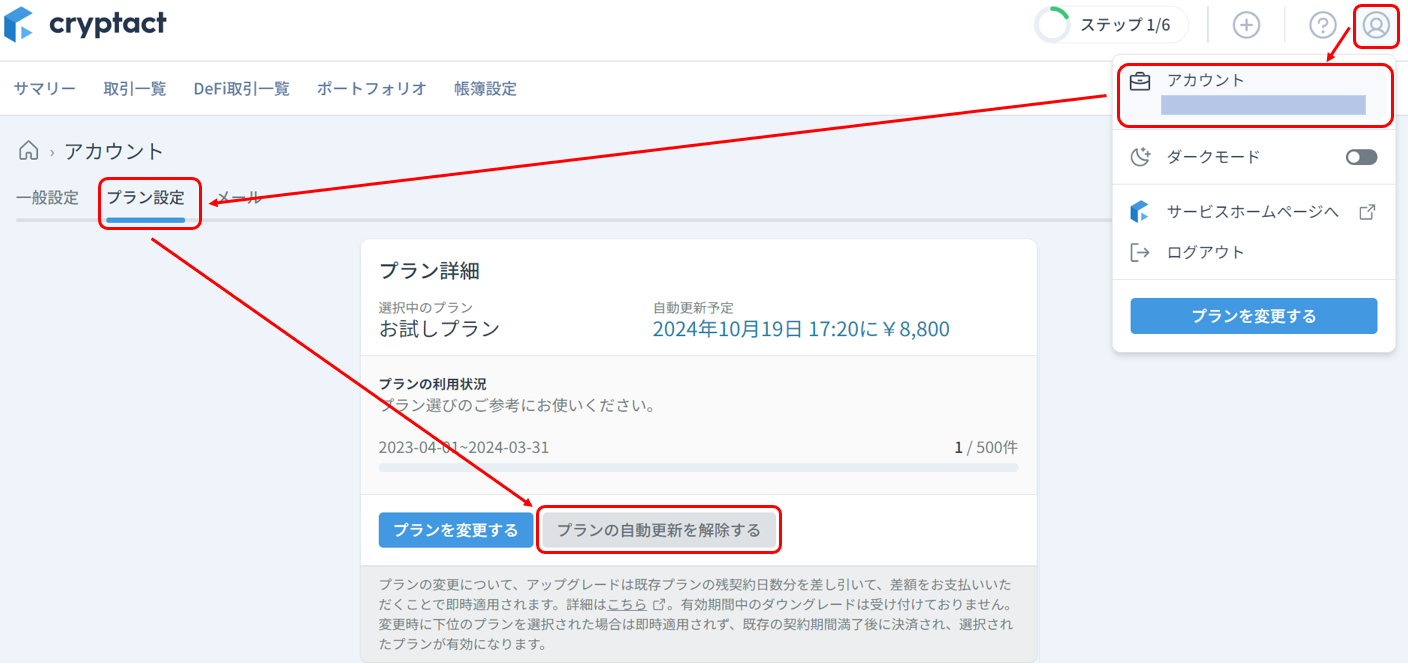Click the プラン詳細 heading
The height and width of the screenshot is (664, 1408).
(x=429, y=270)
